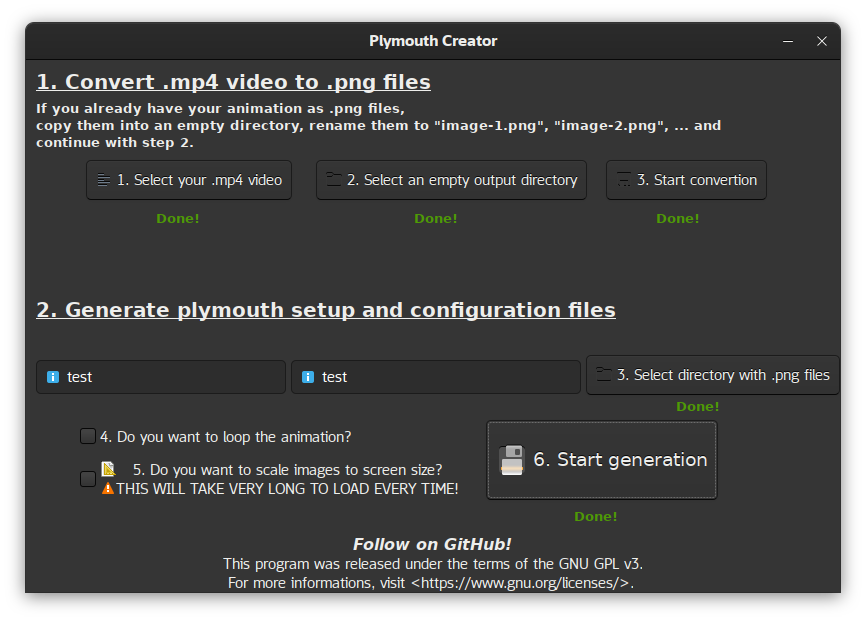Open the 'Follow on GitHub!' link
This screenshot has height=621, width=866.
pos(432,544)
